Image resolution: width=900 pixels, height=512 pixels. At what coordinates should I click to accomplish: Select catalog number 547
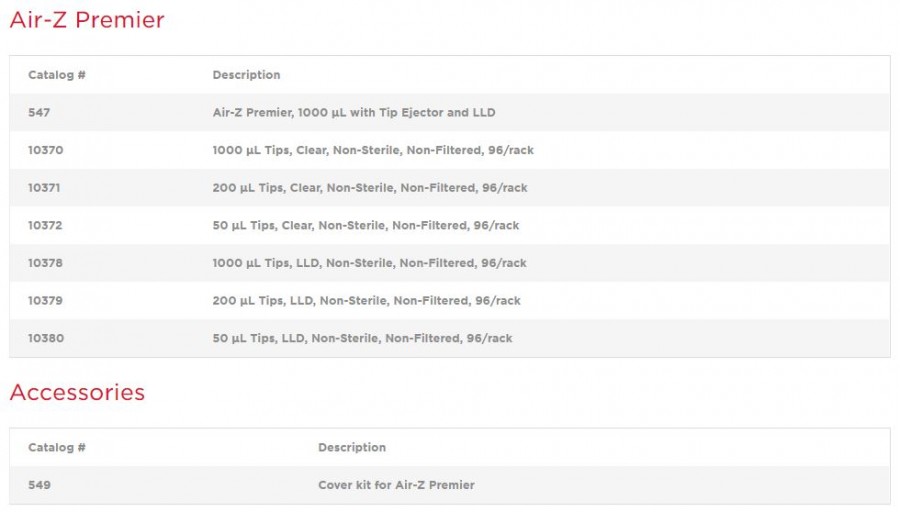click(x=39, y=113)
